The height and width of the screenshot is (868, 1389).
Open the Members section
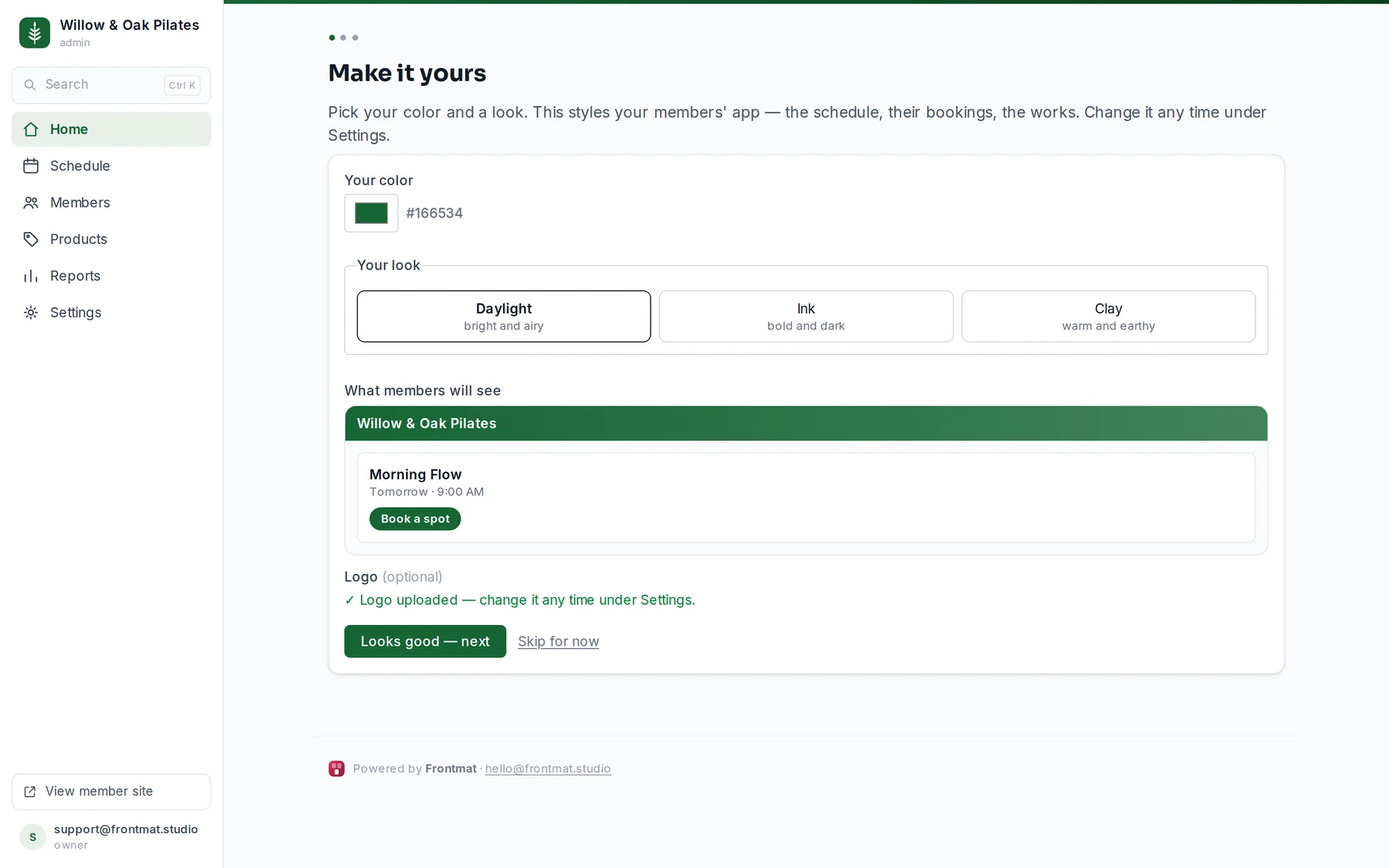111,203
